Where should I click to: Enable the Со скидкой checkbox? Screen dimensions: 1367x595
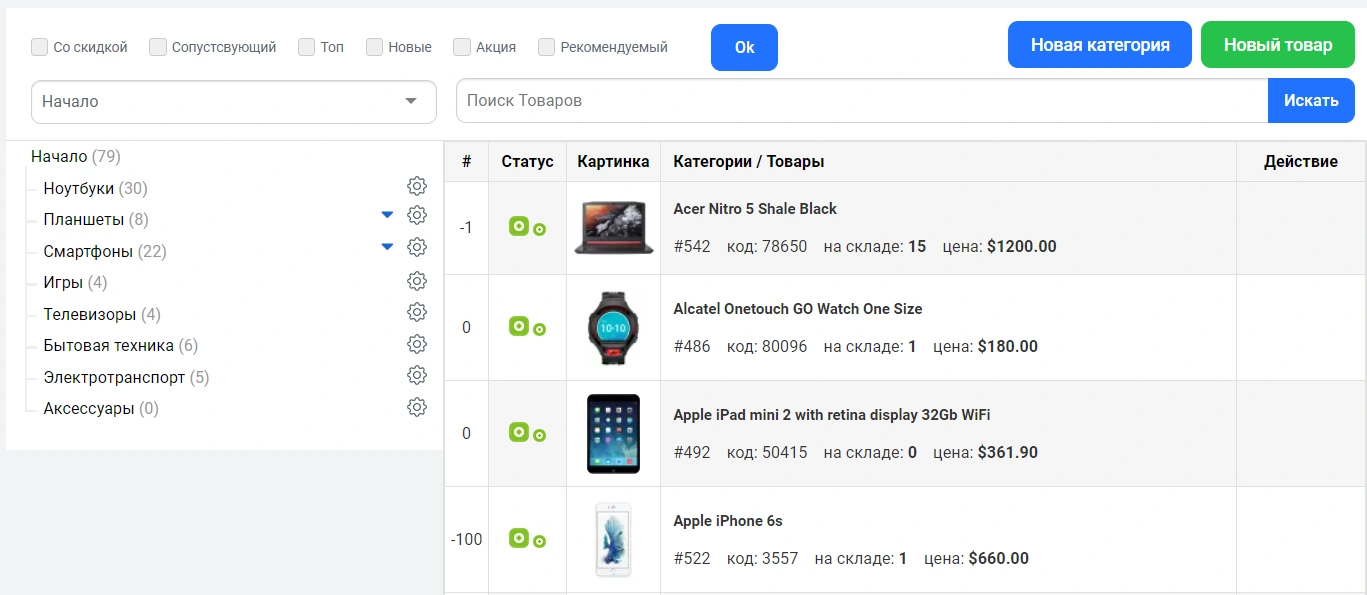pyautogui.click(x=40, y=47)
